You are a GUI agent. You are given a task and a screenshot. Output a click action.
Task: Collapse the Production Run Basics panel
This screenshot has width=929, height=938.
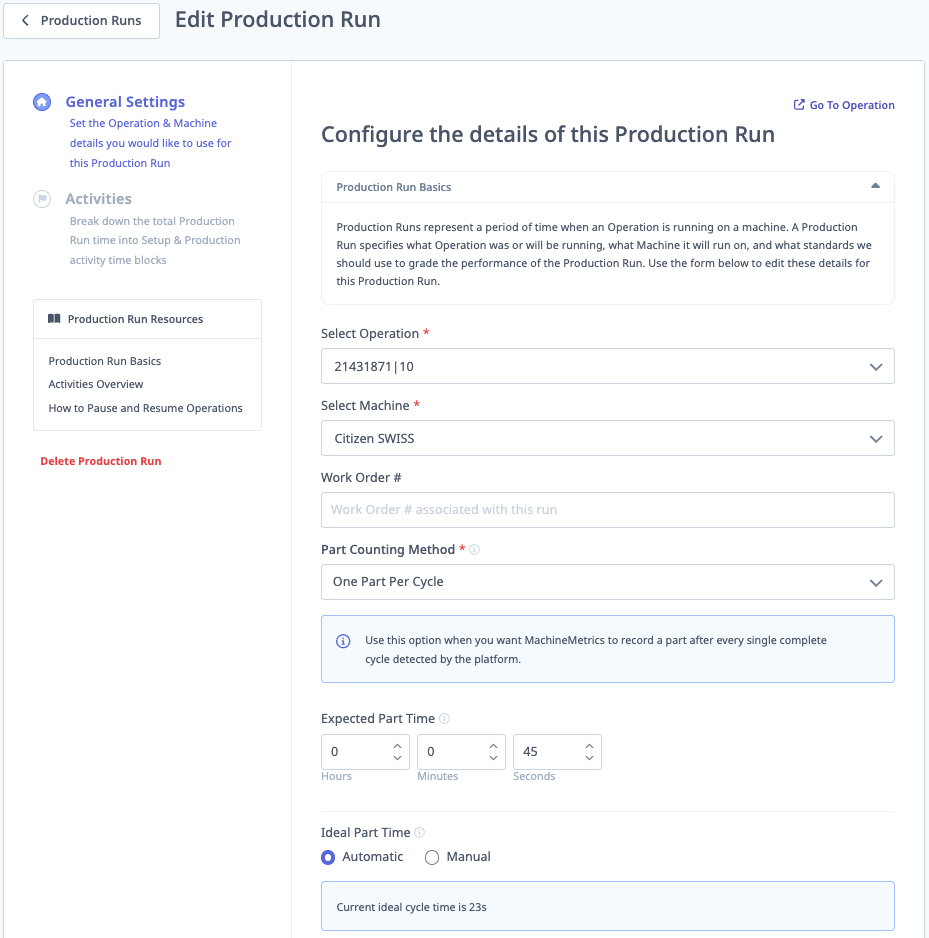click(874, 186)
